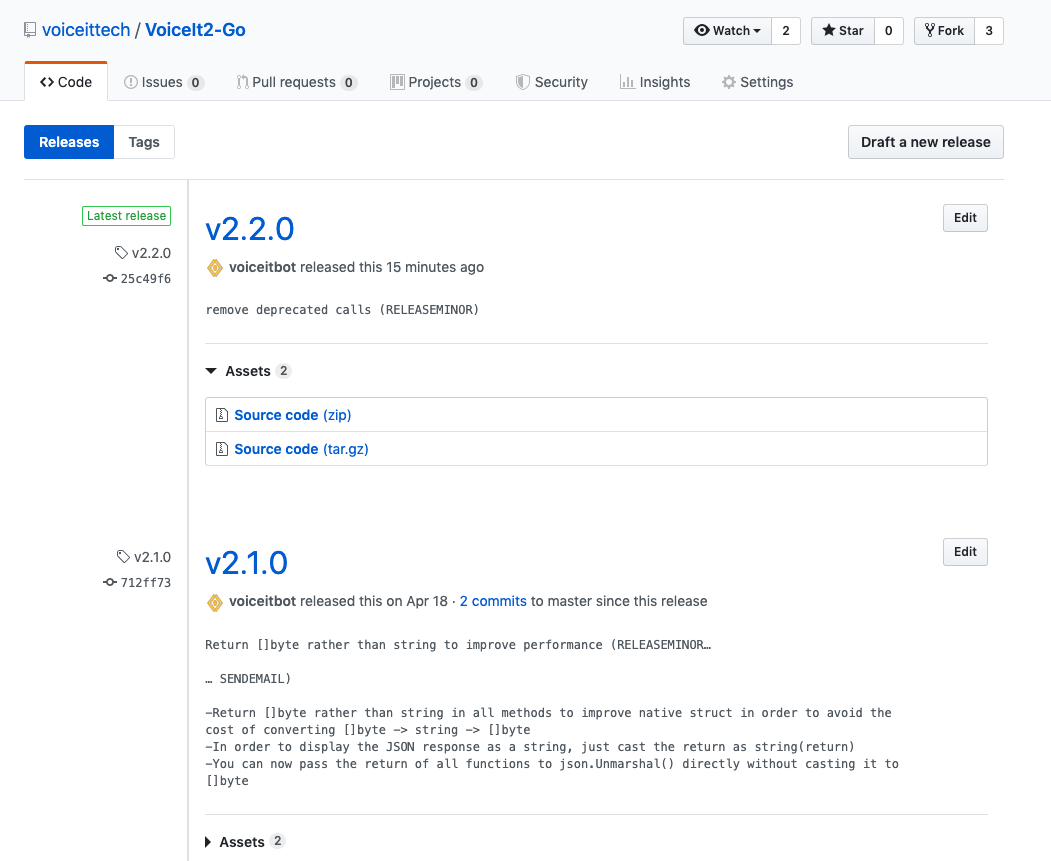Star the repository
Screen dimensions: 1051x861
click(x=843, y=31)
